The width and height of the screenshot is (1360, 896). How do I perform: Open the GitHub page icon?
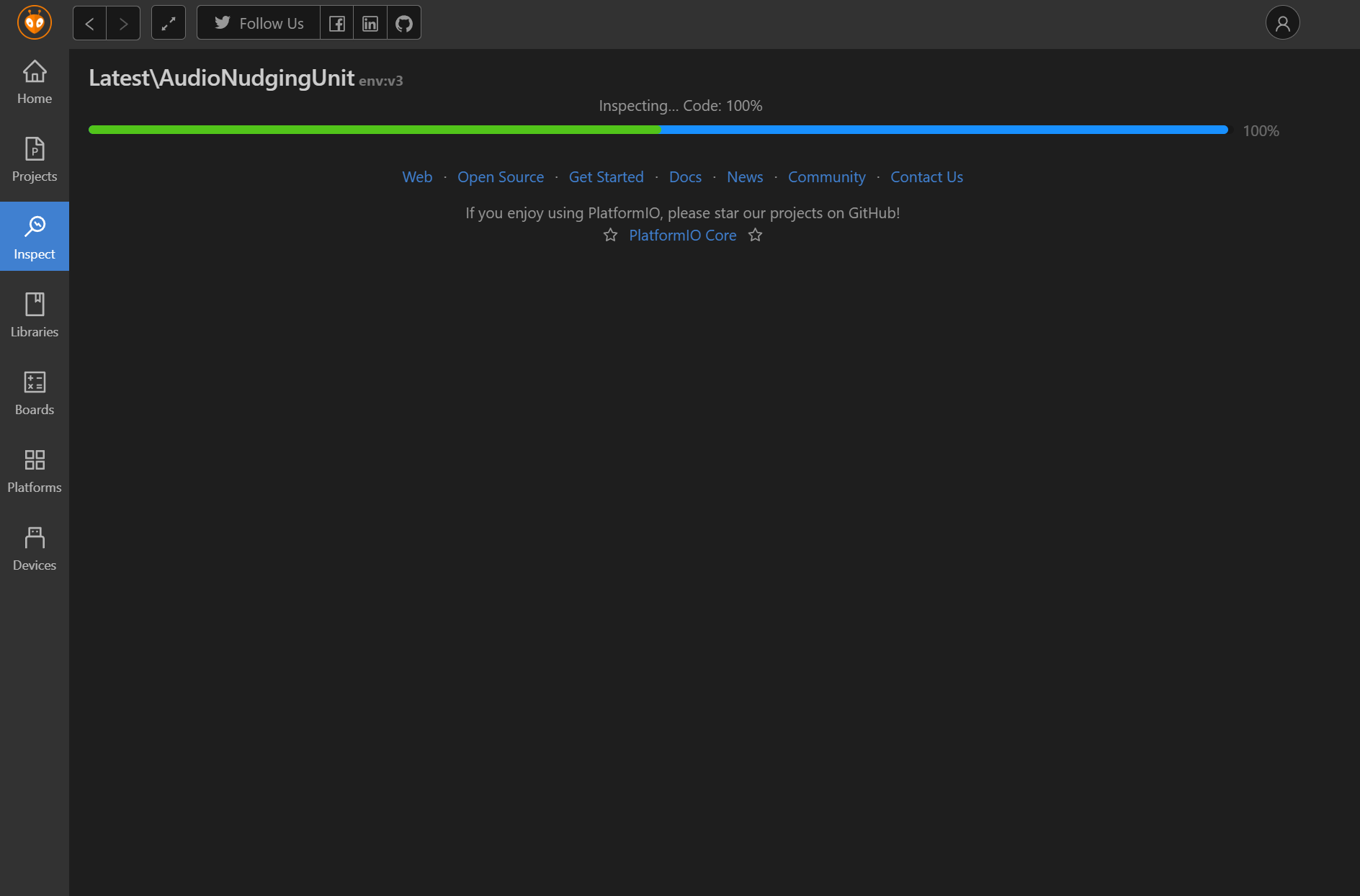click(x=404, y=23)
